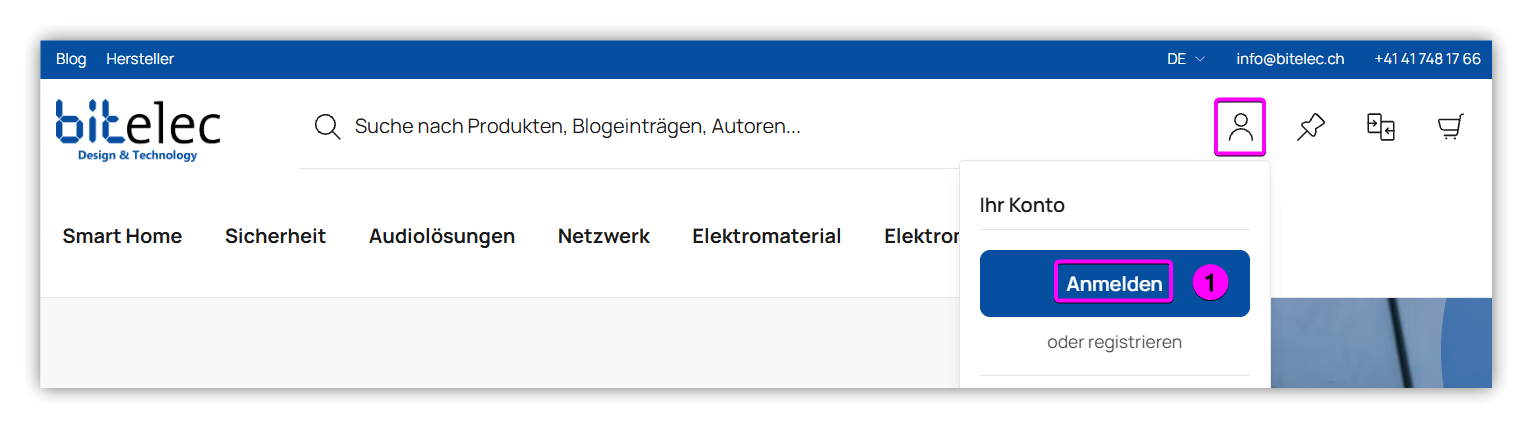Open the Blog link
Screen dimensions: 1532x428
[71, 59]
